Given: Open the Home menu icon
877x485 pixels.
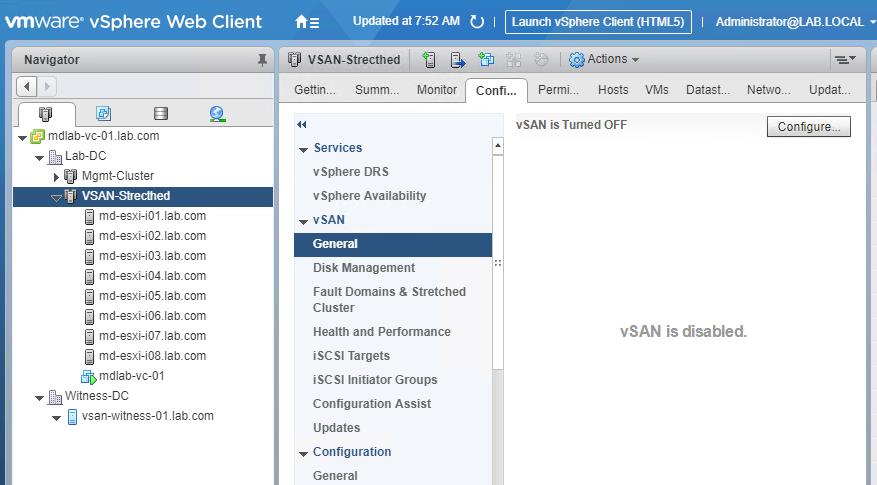Looking at the screenshot, I should point(307,22).
